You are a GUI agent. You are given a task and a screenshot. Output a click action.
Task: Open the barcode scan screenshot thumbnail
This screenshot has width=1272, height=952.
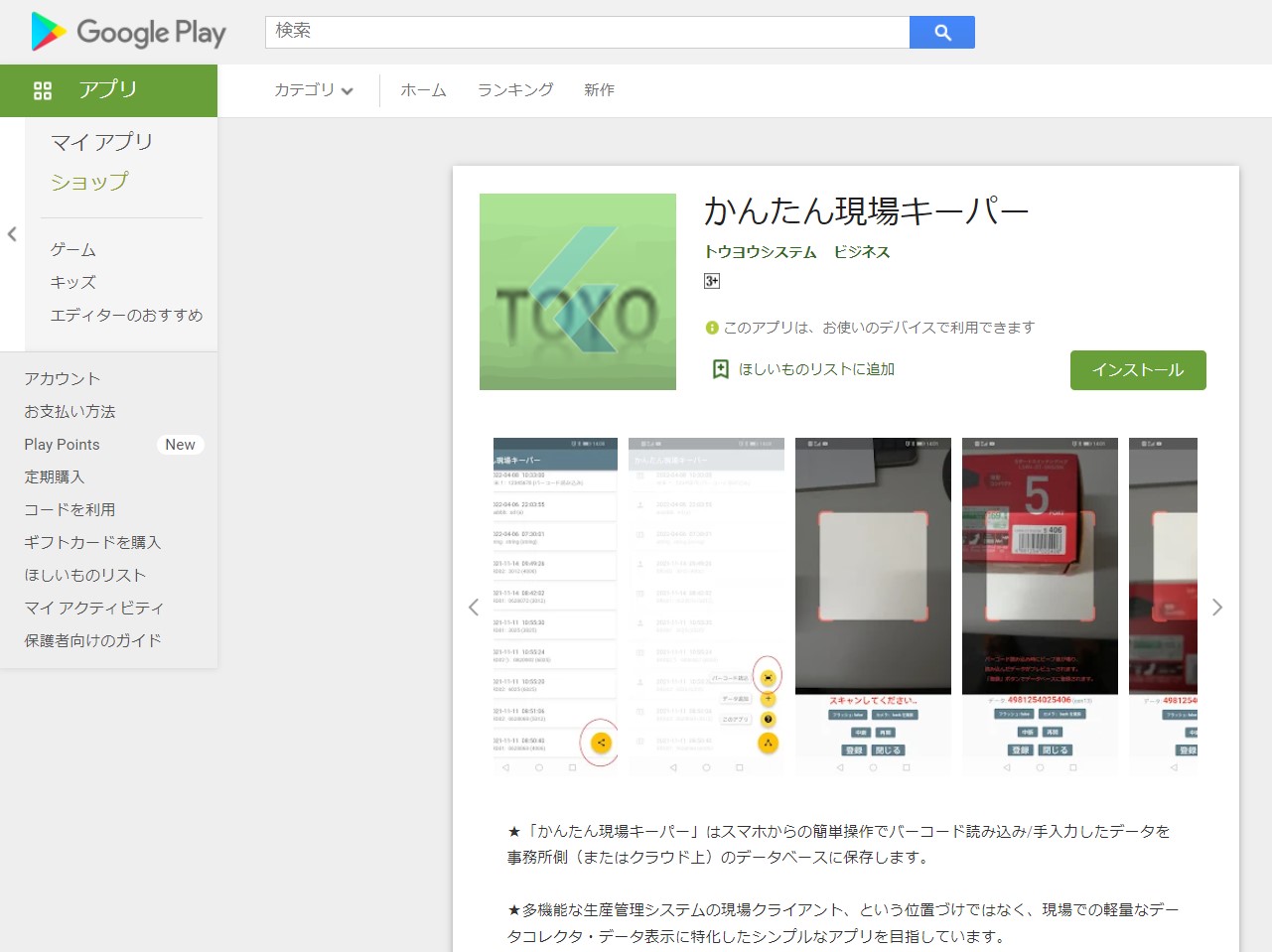1040,606
